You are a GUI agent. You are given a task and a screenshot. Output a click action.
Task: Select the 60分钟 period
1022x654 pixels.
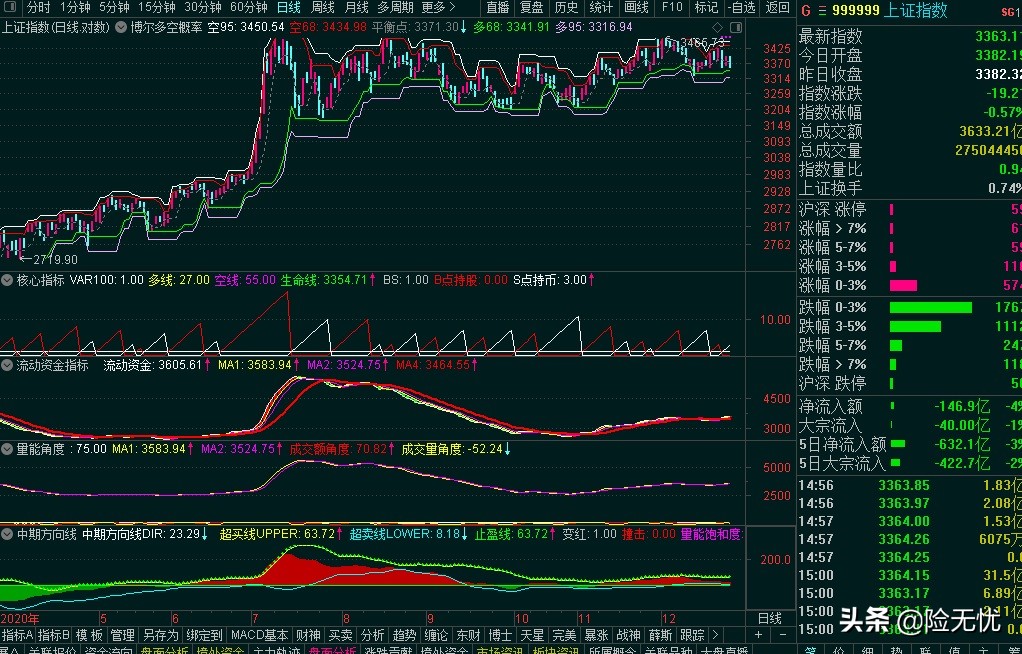pyautogui.click(x=248, y=7)
